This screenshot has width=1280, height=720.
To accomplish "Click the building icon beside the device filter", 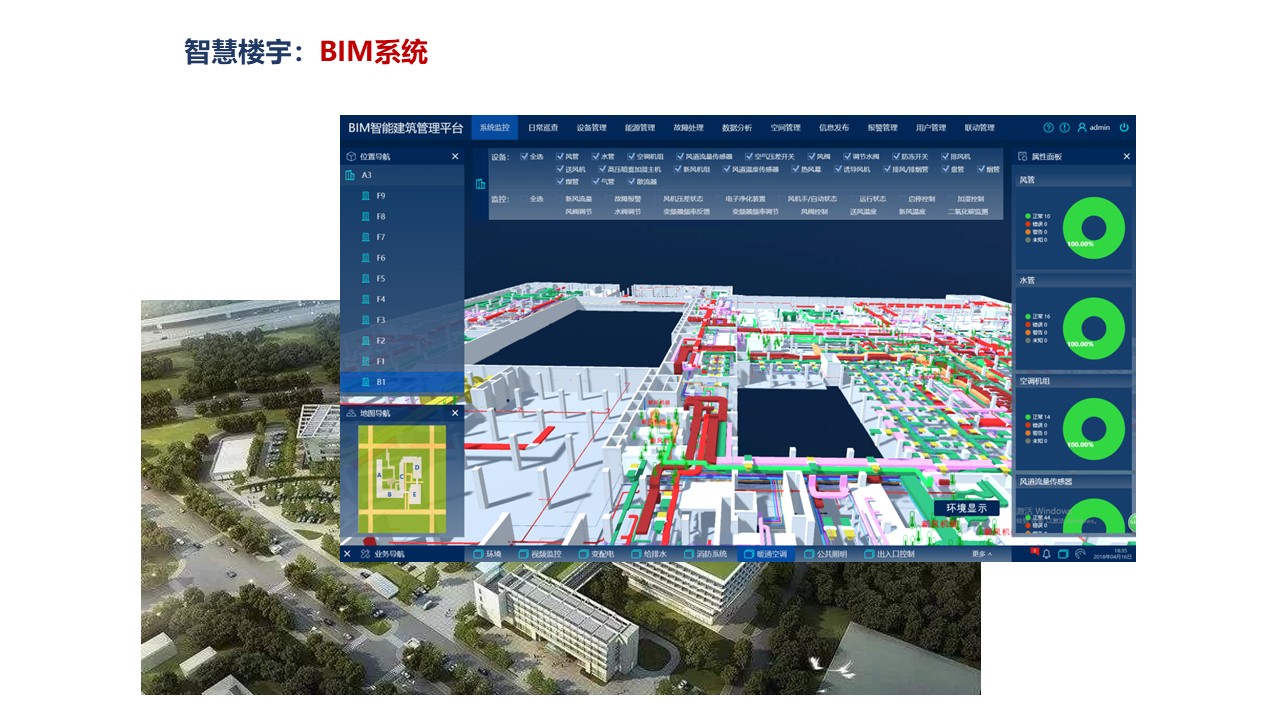I will (481, 184).
